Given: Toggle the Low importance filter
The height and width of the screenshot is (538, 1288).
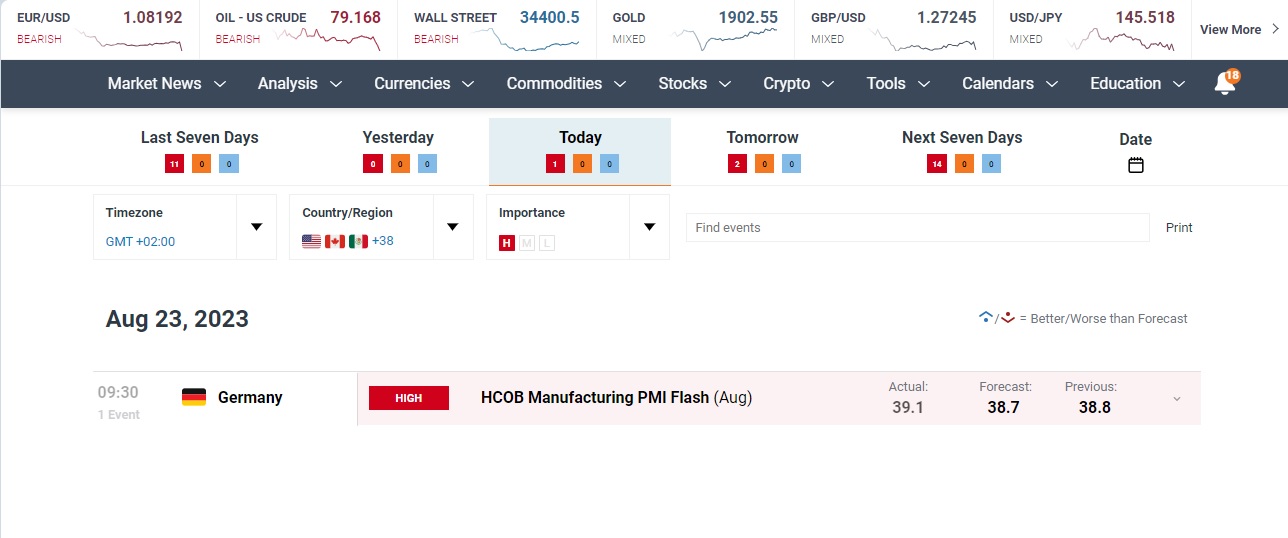Looking at the screenshot, I should click(546, 242).
